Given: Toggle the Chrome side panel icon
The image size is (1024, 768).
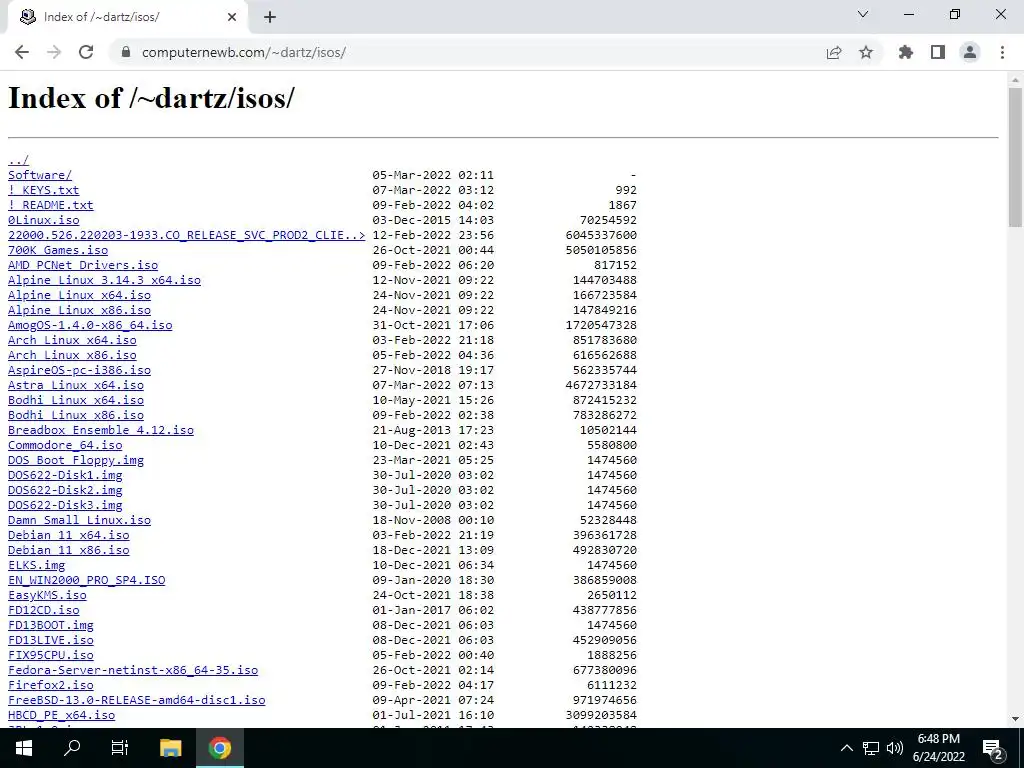Looking at the screenshot, I should pyautogui.click(x=938, y=52).
